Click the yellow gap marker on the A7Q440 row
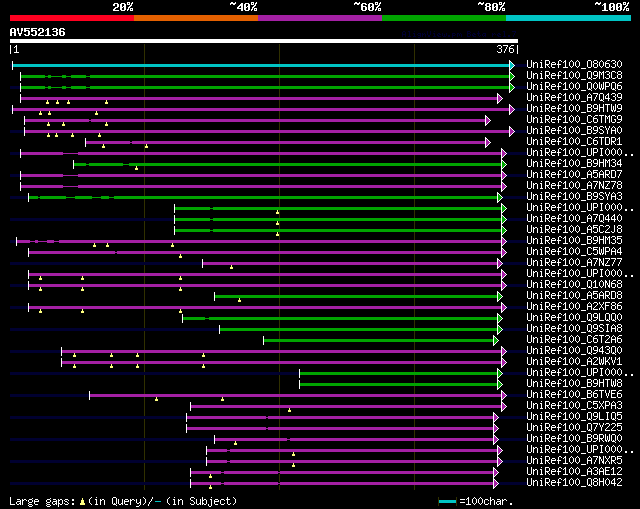The width and height of the screenshot is (640, 509). [x=278, y=223]
